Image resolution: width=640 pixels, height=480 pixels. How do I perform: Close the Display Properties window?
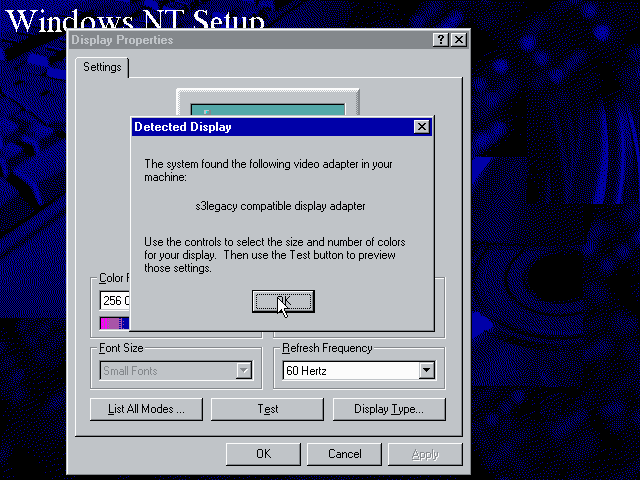point(458,40)
